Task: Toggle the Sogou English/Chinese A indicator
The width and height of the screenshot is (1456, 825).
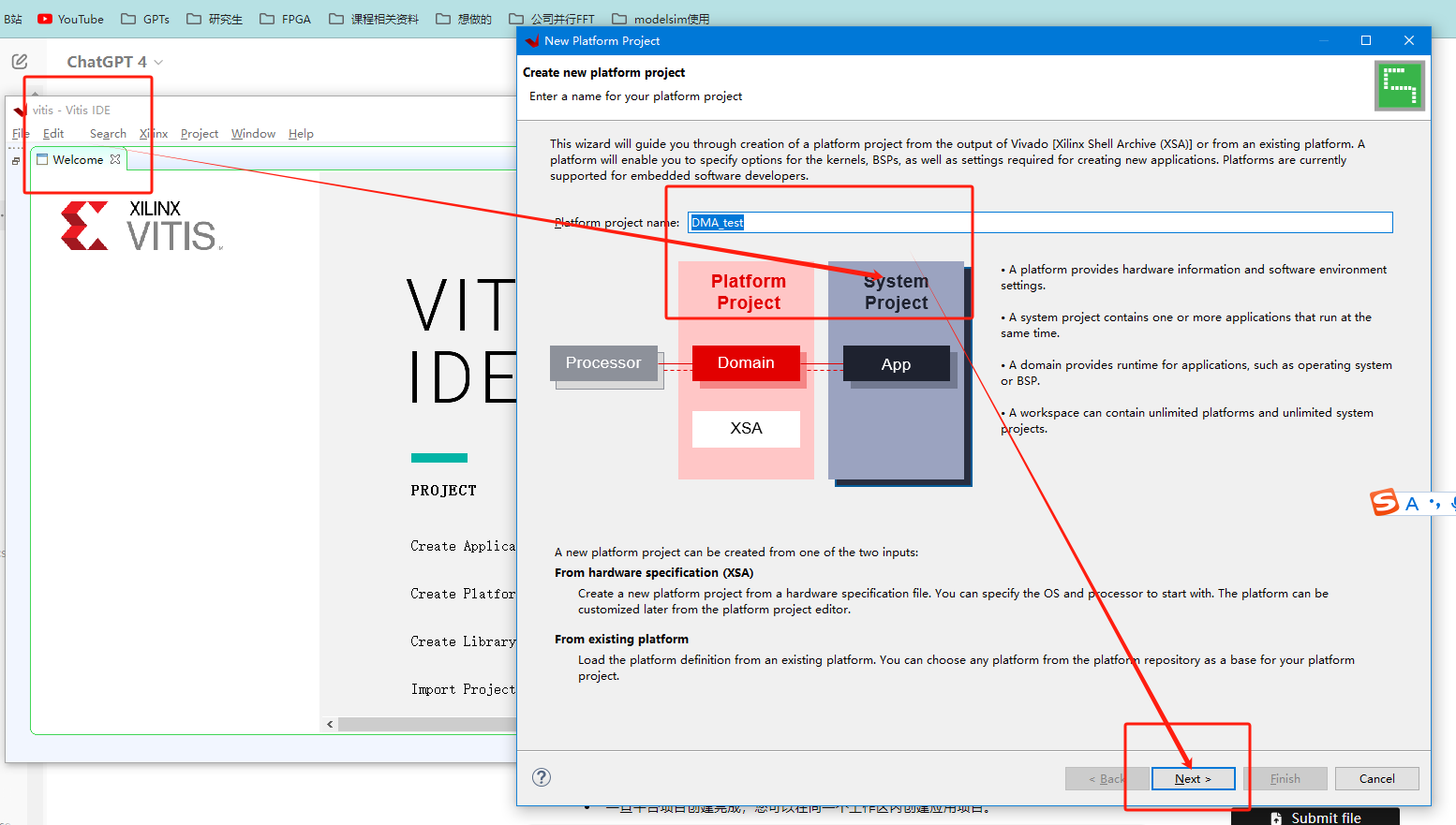Action: point(1412,504)
